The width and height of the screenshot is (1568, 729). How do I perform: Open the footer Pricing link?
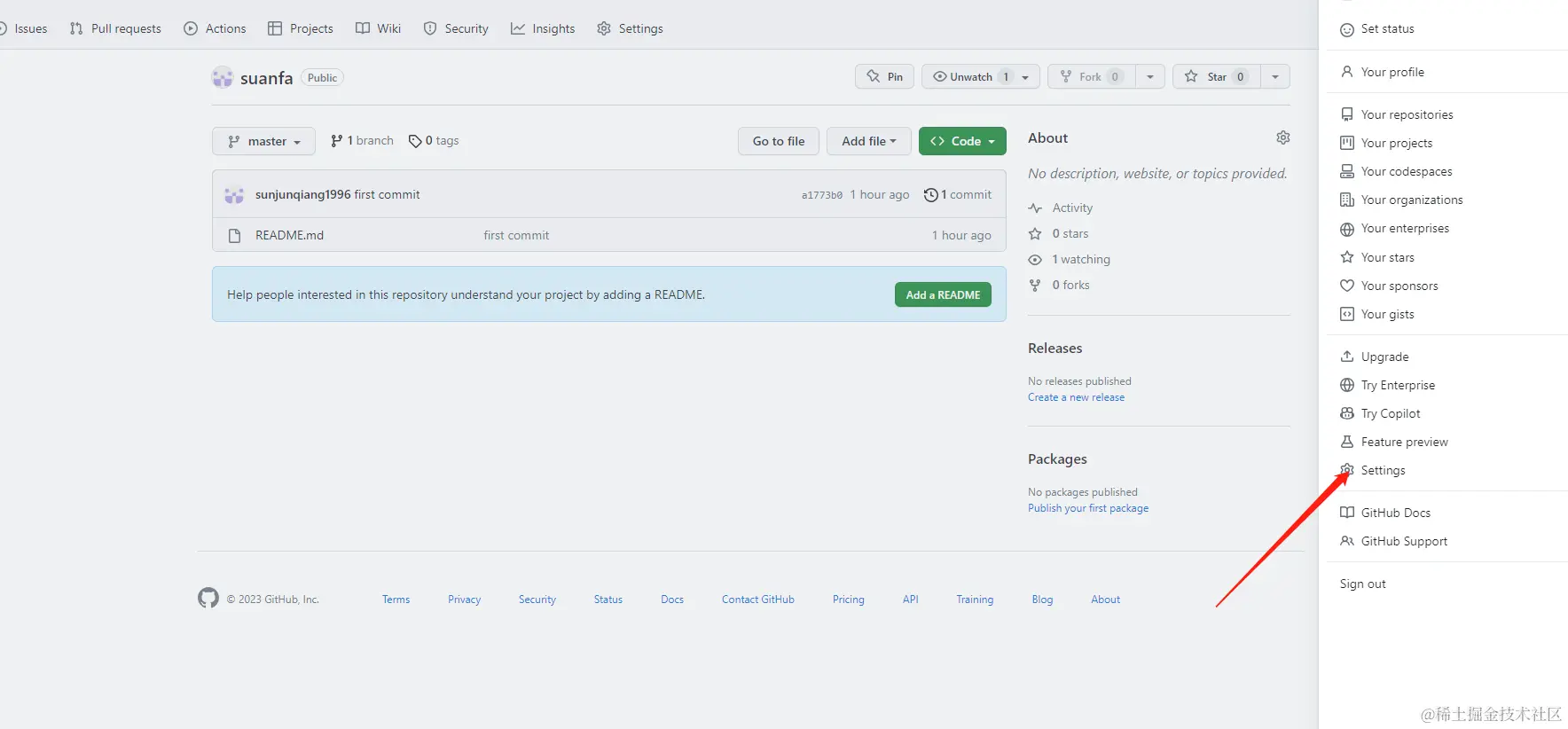point(848,600)
